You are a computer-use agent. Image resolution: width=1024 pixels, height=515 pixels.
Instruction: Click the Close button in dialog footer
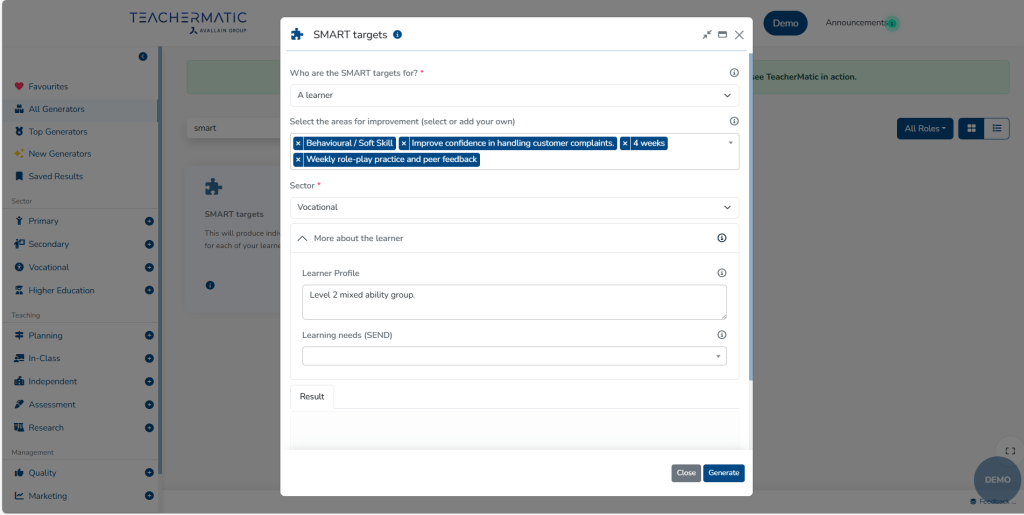point(686,473)
